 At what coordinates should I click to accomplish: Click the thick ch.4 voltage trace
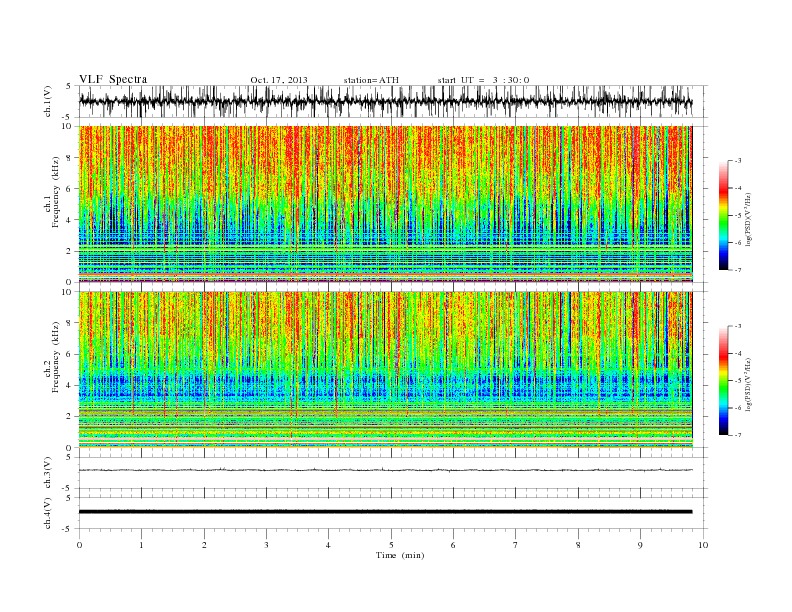pyautogui.click(x=385, y=512)
